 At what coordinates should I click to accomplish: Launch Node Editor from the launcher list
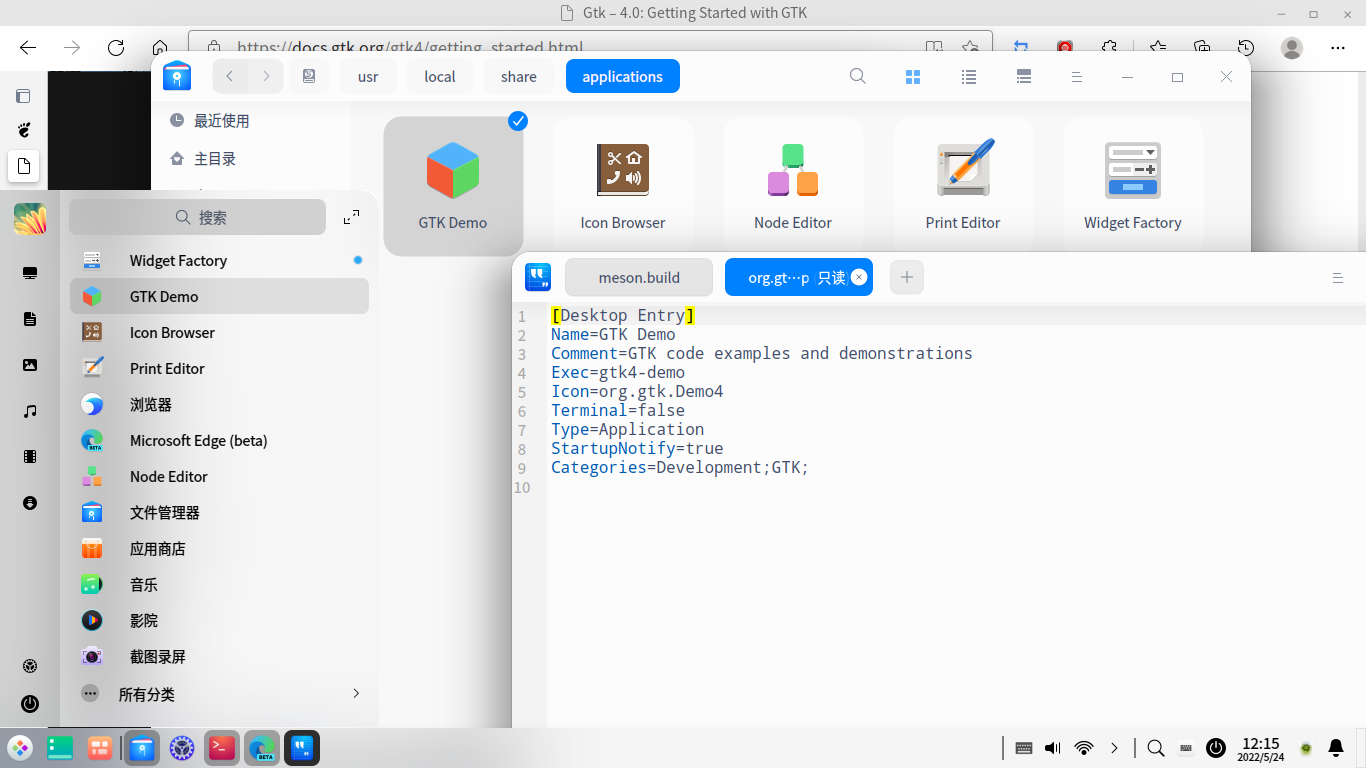[219, 476]
